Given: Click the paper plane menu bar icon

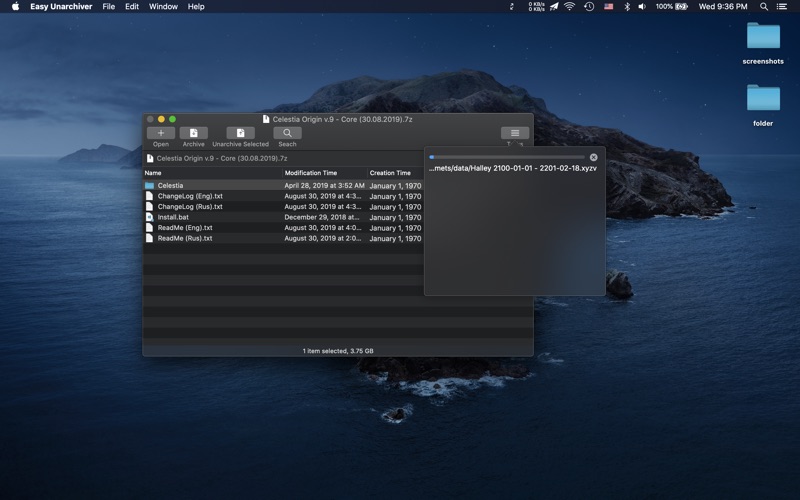Looking at the screenshot, I should (x=554, y=7).
